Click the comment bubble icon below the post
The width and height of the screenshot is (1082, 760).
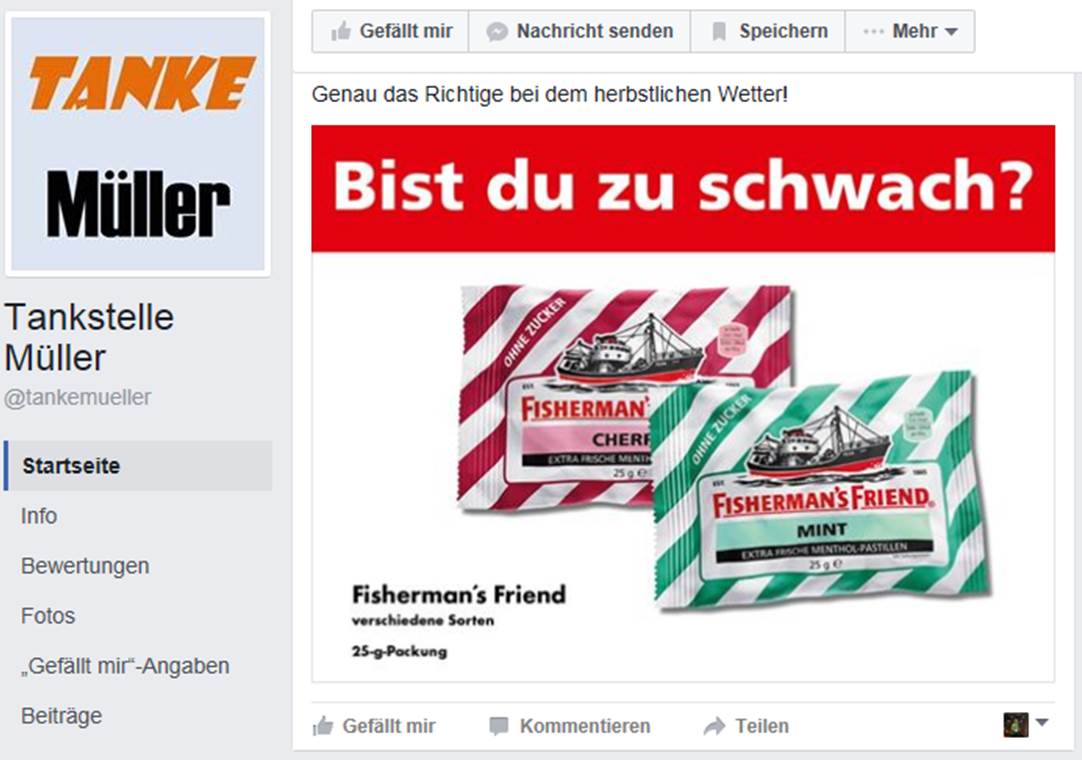click(x=498, y=726)
